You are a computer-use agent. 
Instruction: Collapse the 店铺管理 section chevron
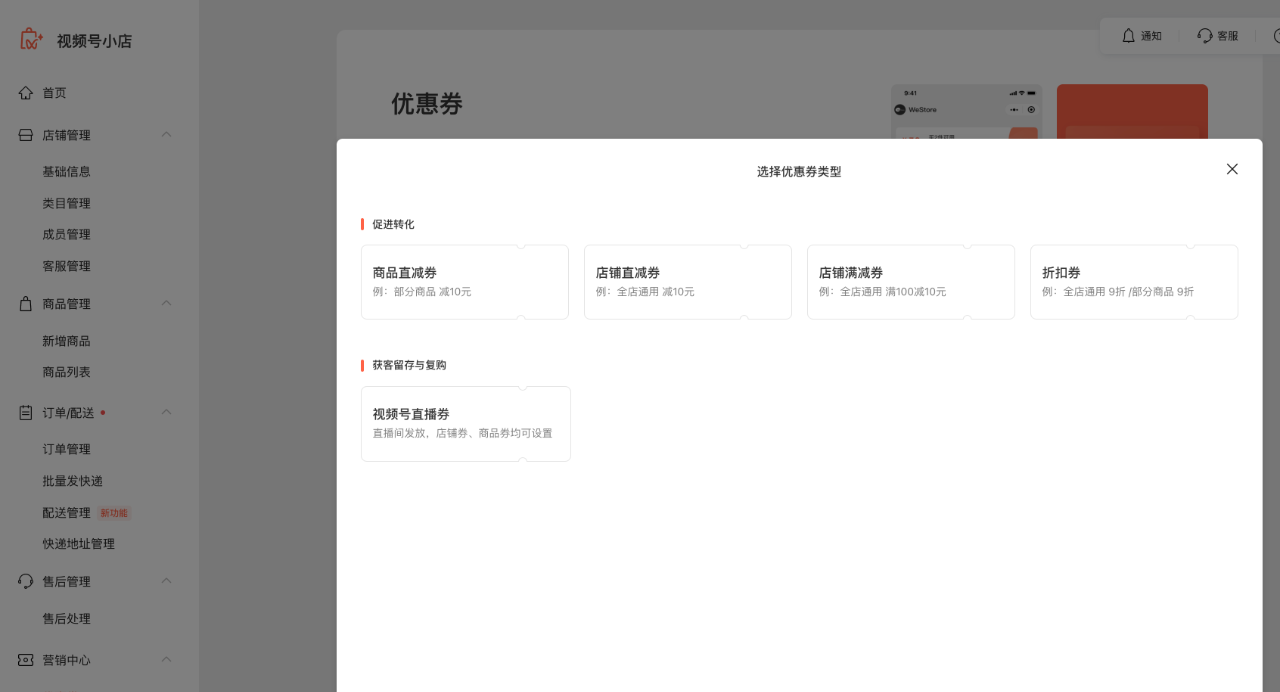click(167, 134)
